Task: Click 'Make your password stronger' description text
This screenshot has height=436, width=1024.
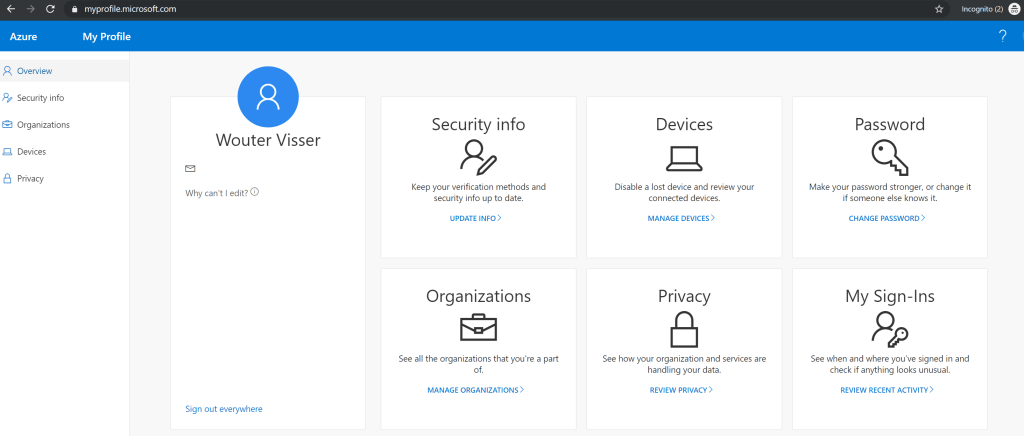Action: pos(889,192)
